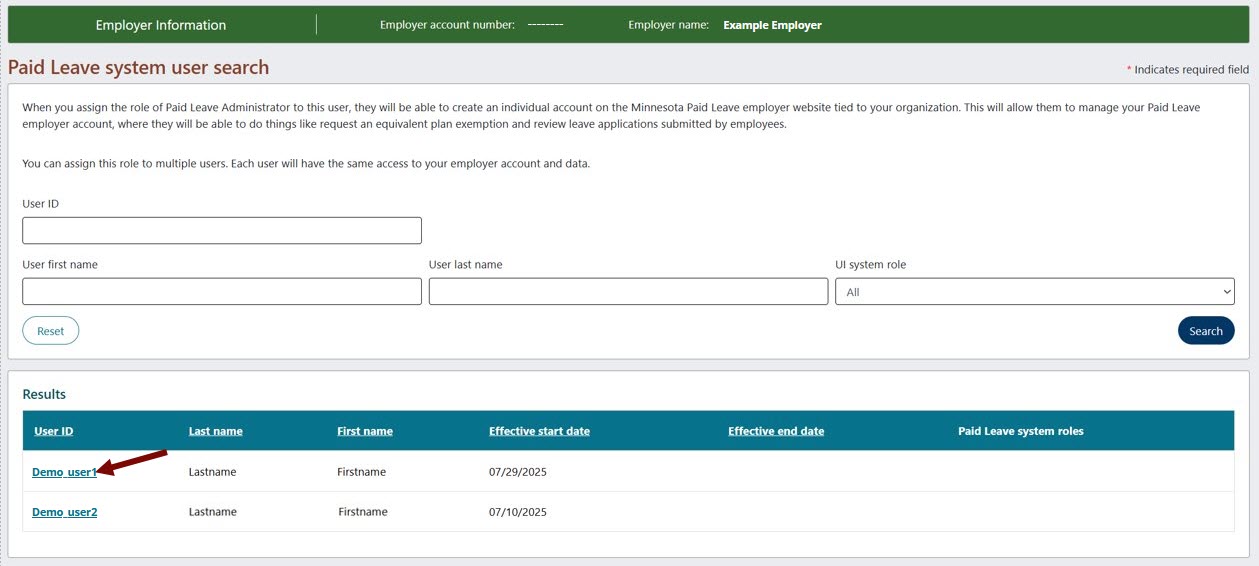This screenshot has width=1259, height=566.
Task: Sort results by Last name column
Action: click(215, 431)
